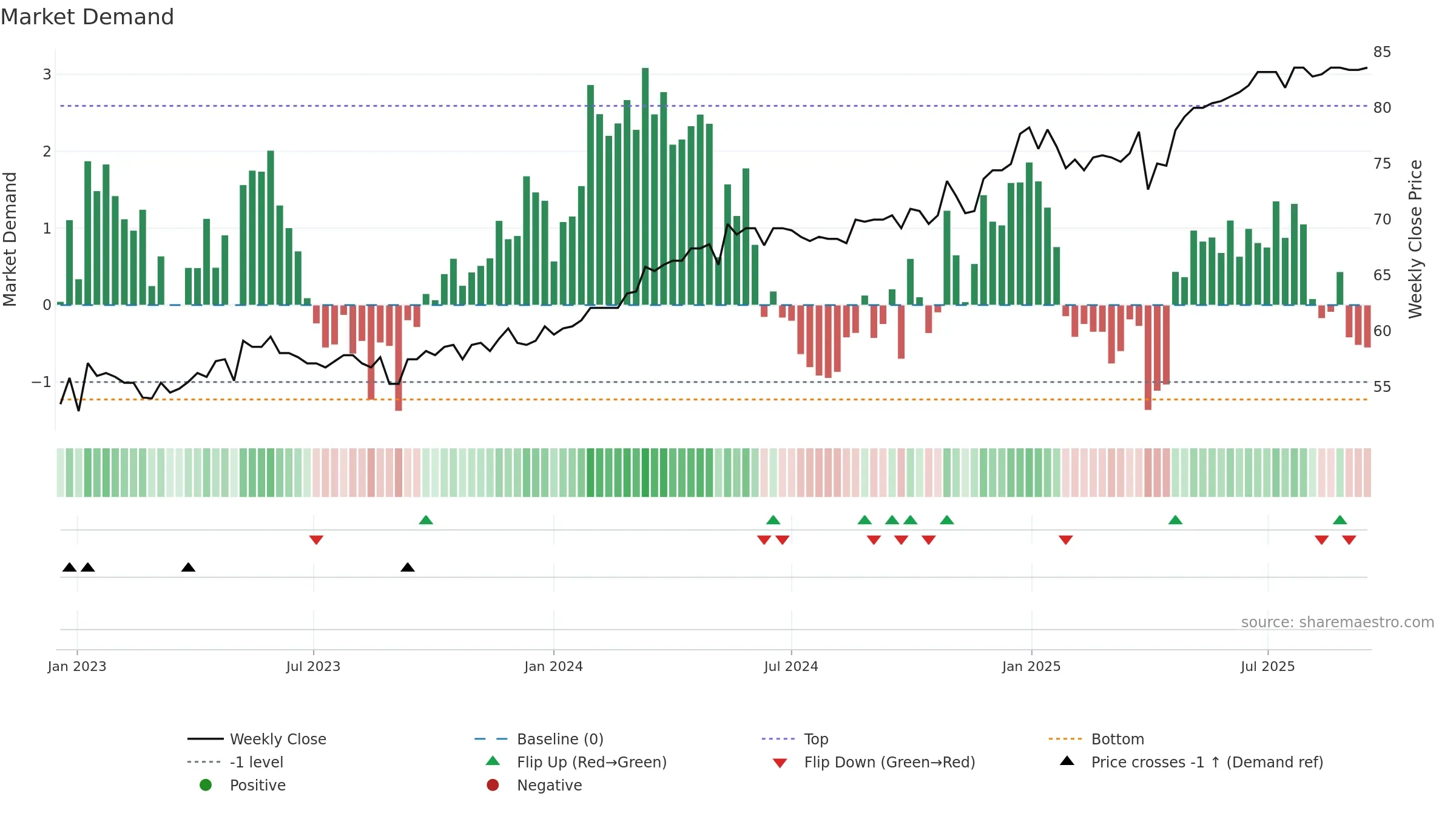1456x819 pixels.
Task: Click the last red flip-down marker at far right
Action: (x=1349, y=540)
